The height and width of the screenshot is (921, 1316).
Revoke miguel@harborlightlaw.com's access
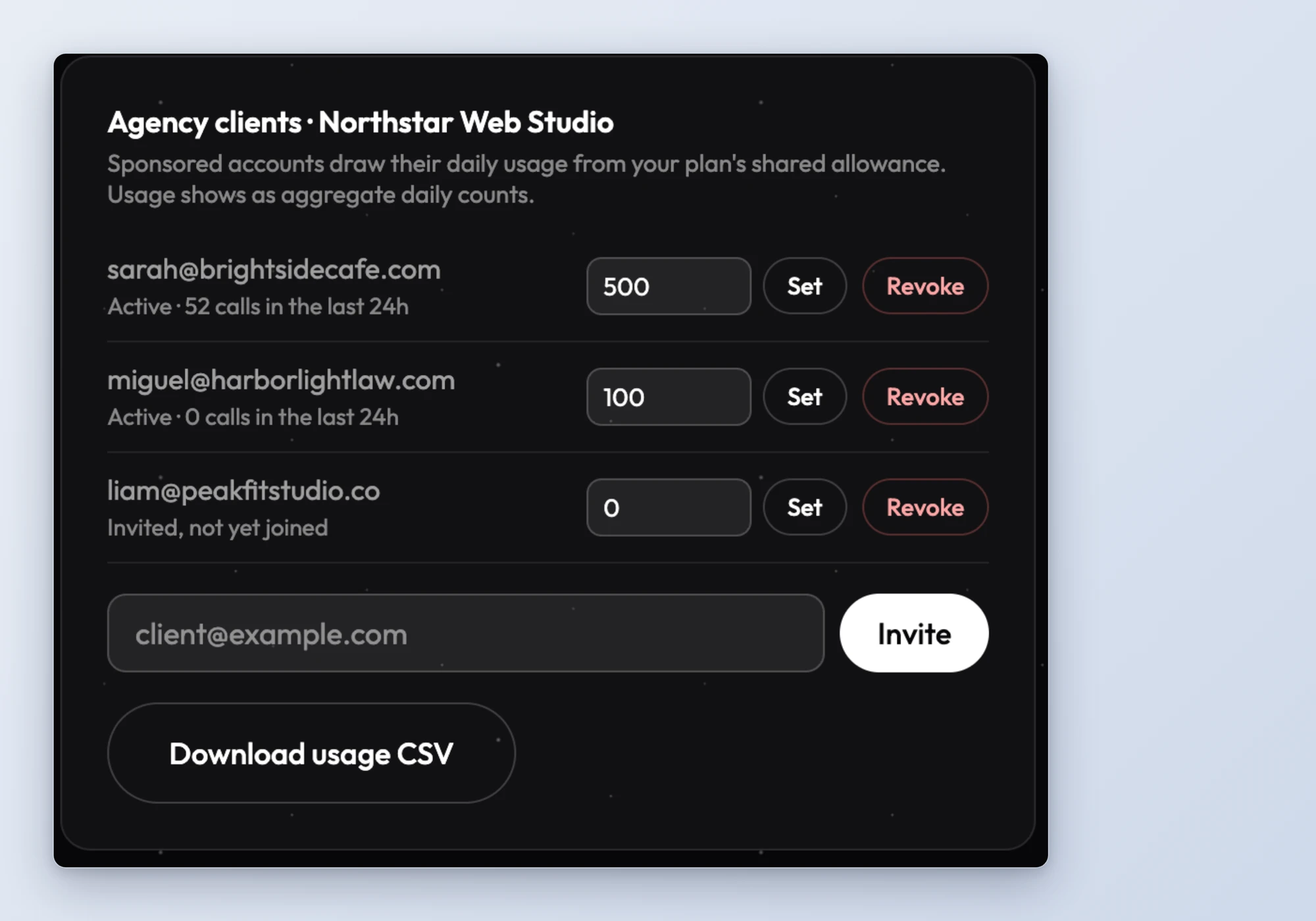click(925, 397)
